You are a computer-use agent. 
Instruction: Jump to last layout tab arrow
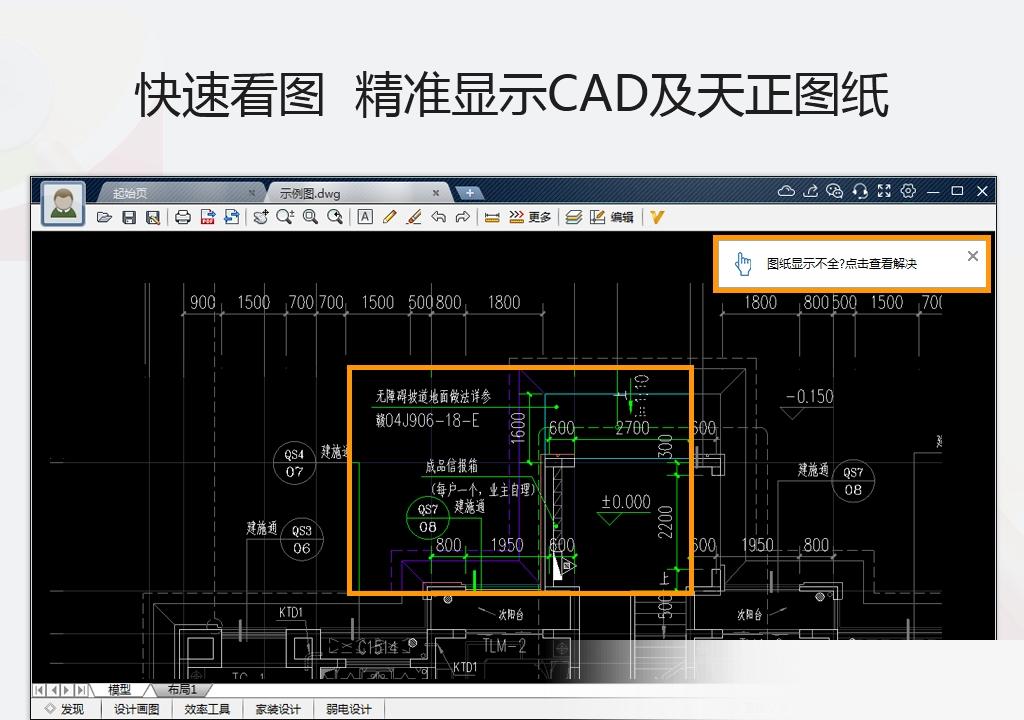[81, 690]
